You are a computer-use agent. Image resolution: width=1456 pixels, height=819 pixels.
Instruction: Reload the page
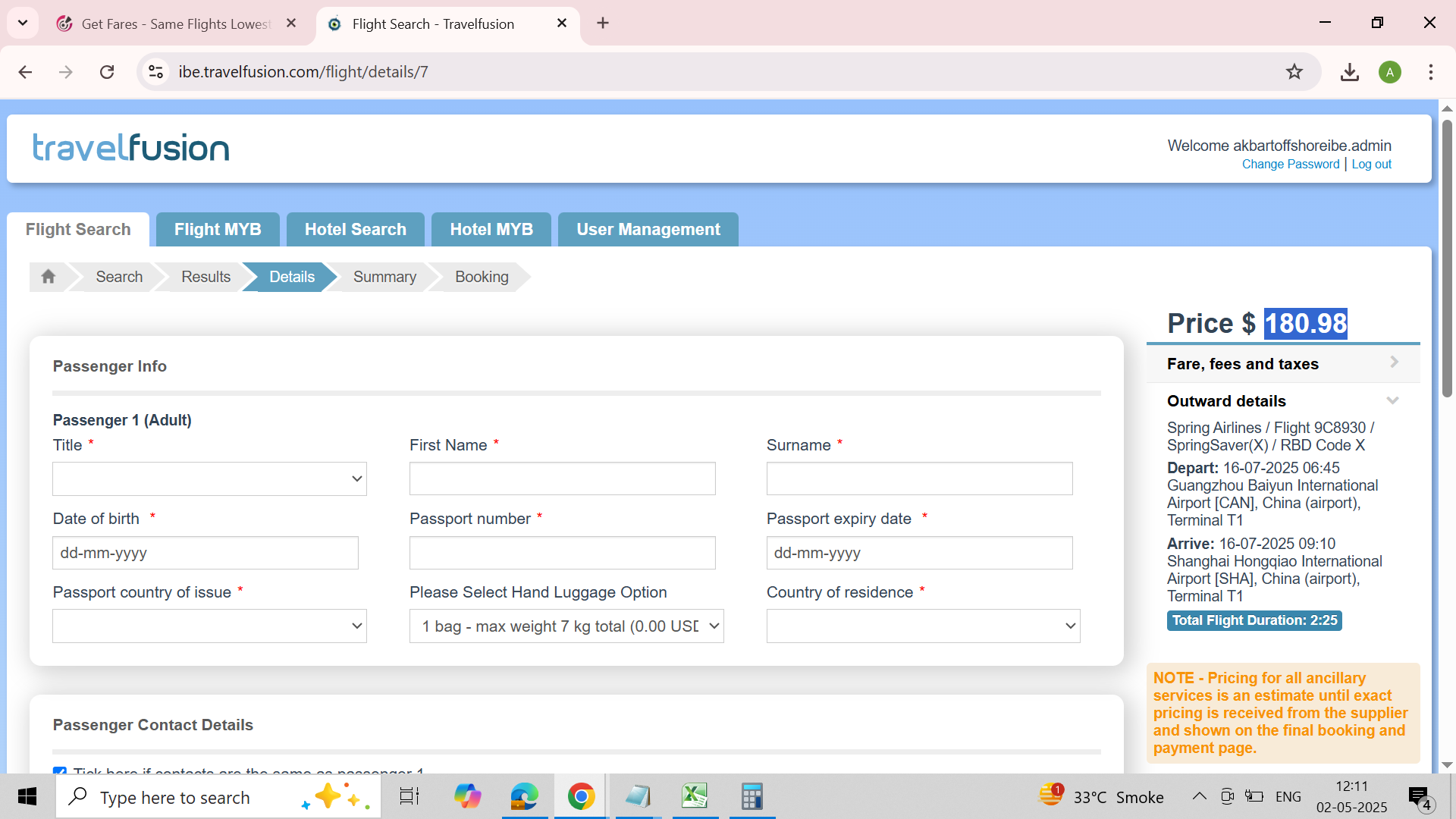107,72
